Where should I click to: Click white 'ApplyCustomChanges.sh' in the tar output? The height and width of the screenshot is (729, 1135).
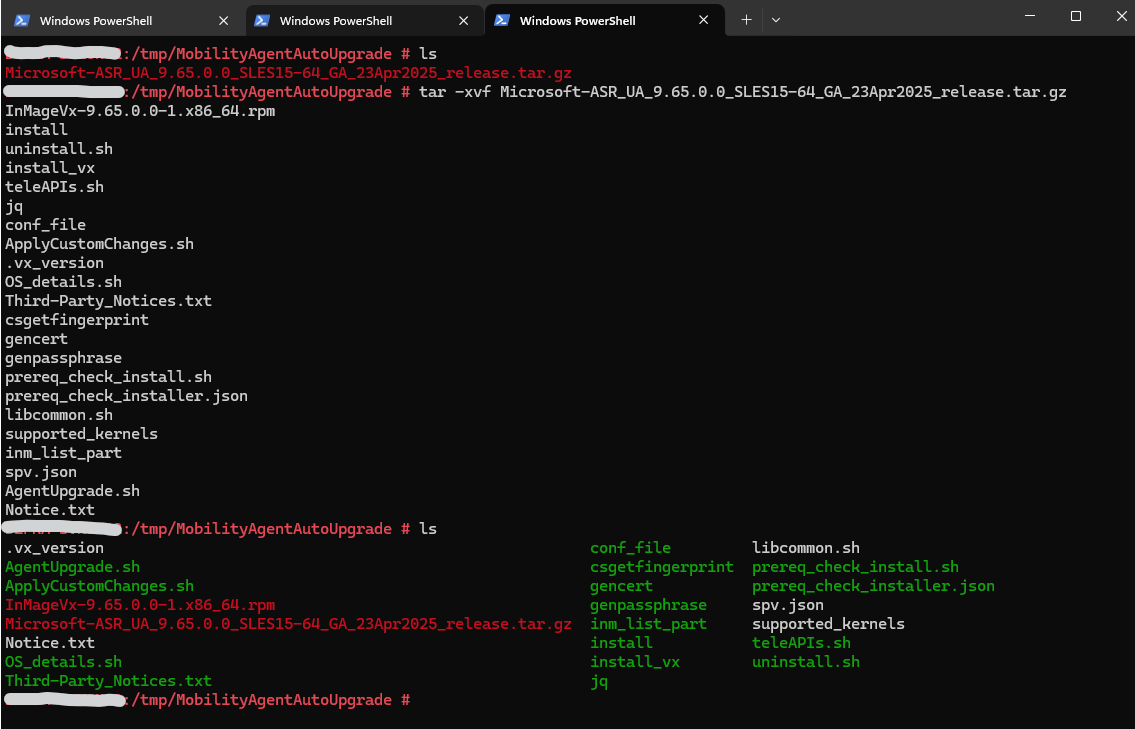pyautogui.click(x=99, y=244)
